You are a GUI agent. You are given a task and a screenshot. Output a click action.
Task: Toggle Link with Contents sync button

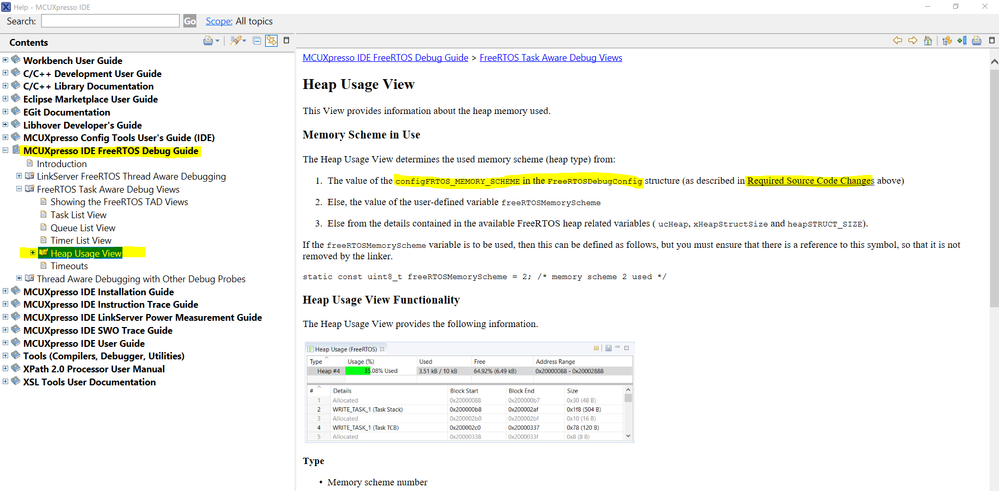pos(272,41)
